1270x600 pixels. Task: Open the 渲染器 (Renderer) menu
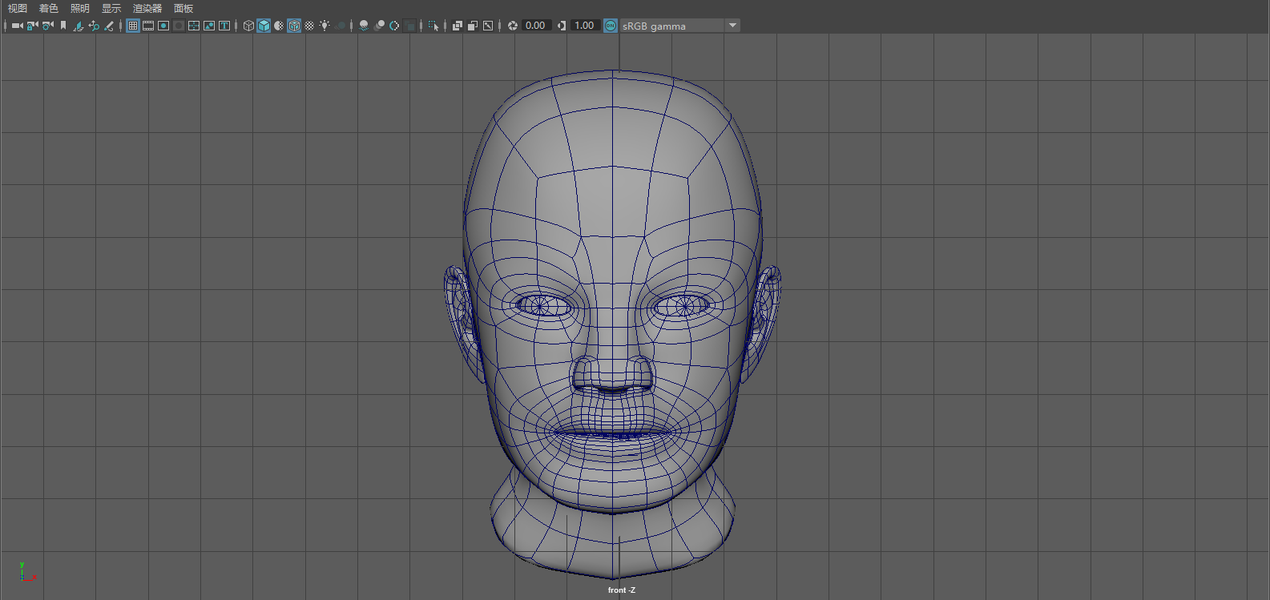(x=147, y=8)
